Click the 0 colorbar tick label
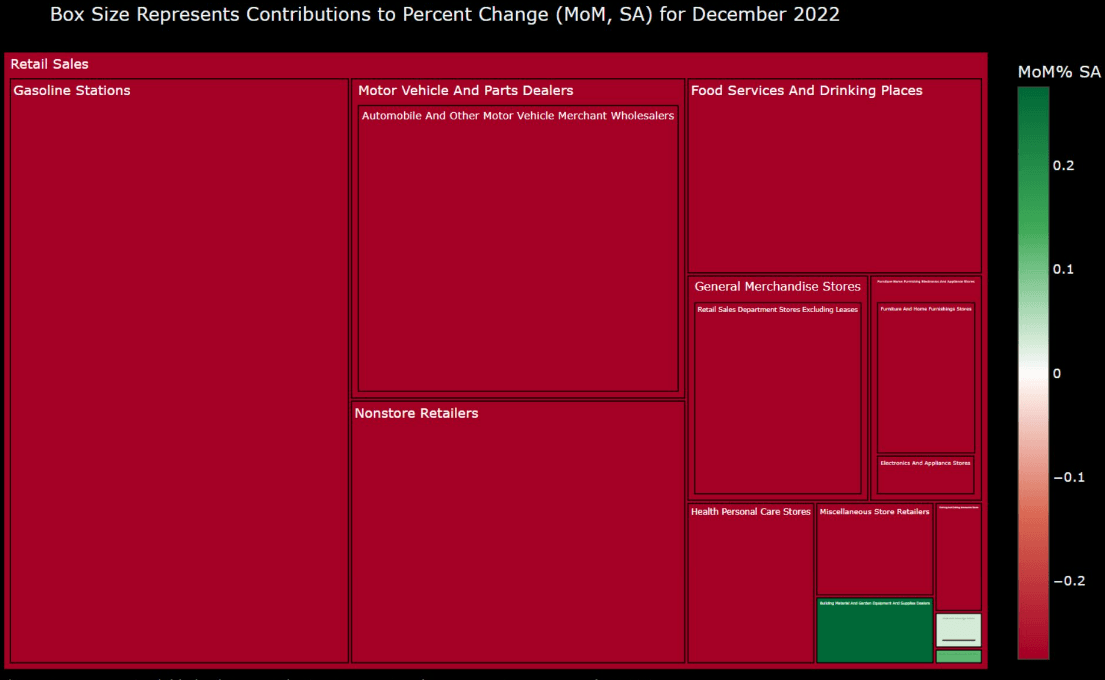1105x680 pixels. click(x=1056, y=373)
